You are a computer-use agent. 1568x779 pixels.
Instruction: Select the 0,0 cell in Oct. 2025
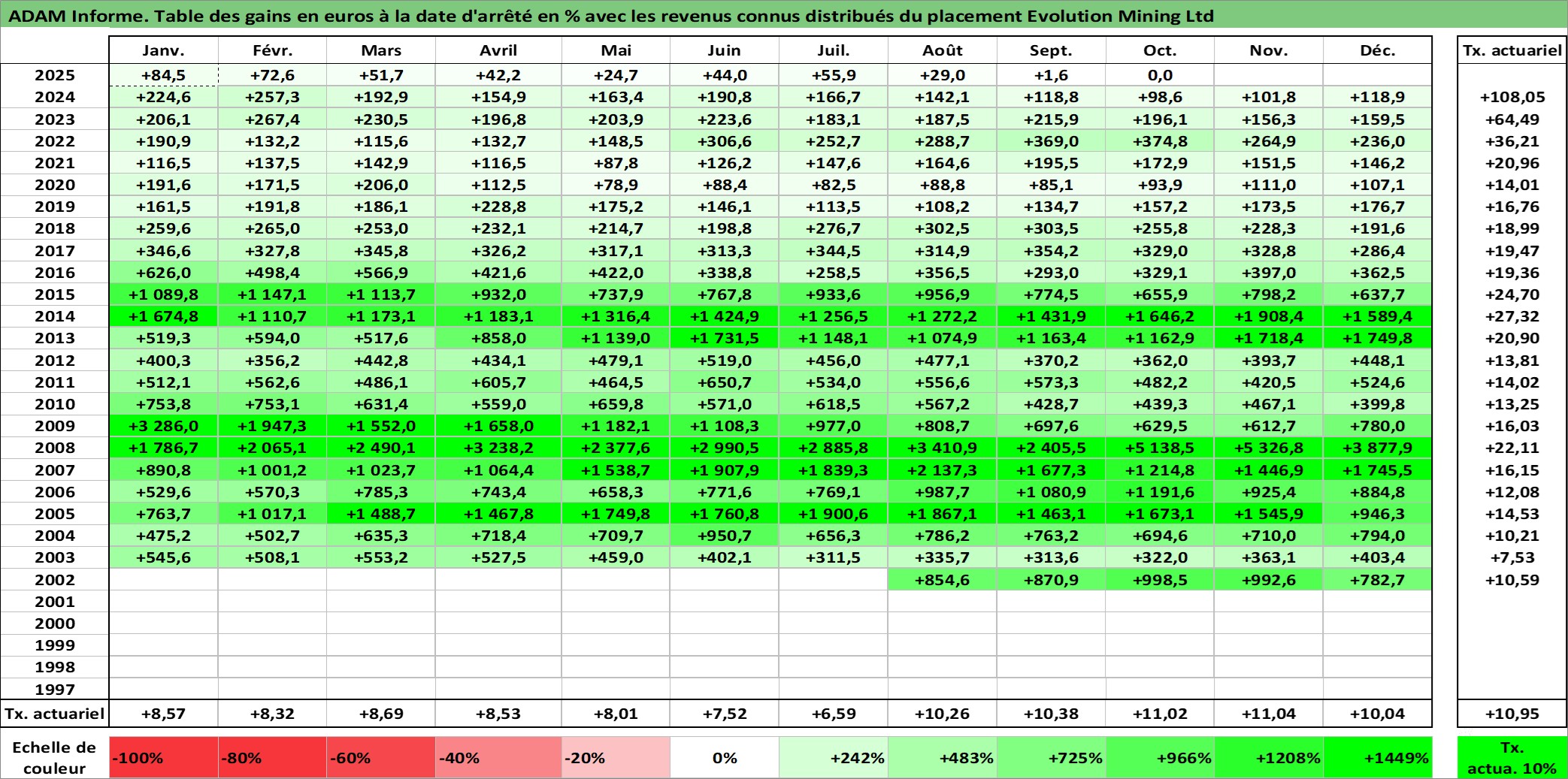pyautogui.click(x=1160, y=75)
